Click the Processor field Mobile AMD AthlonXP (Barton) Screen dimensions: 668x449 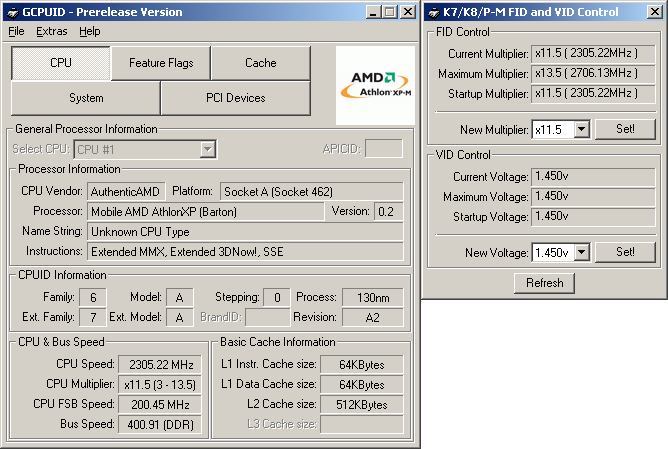click(x=205, y=212)
